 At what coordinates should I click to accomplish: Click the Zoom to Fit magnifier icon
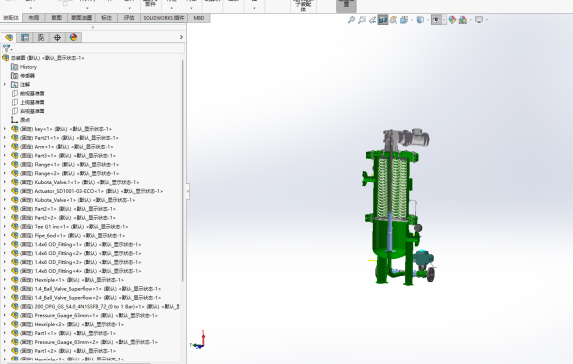(351, 20)
